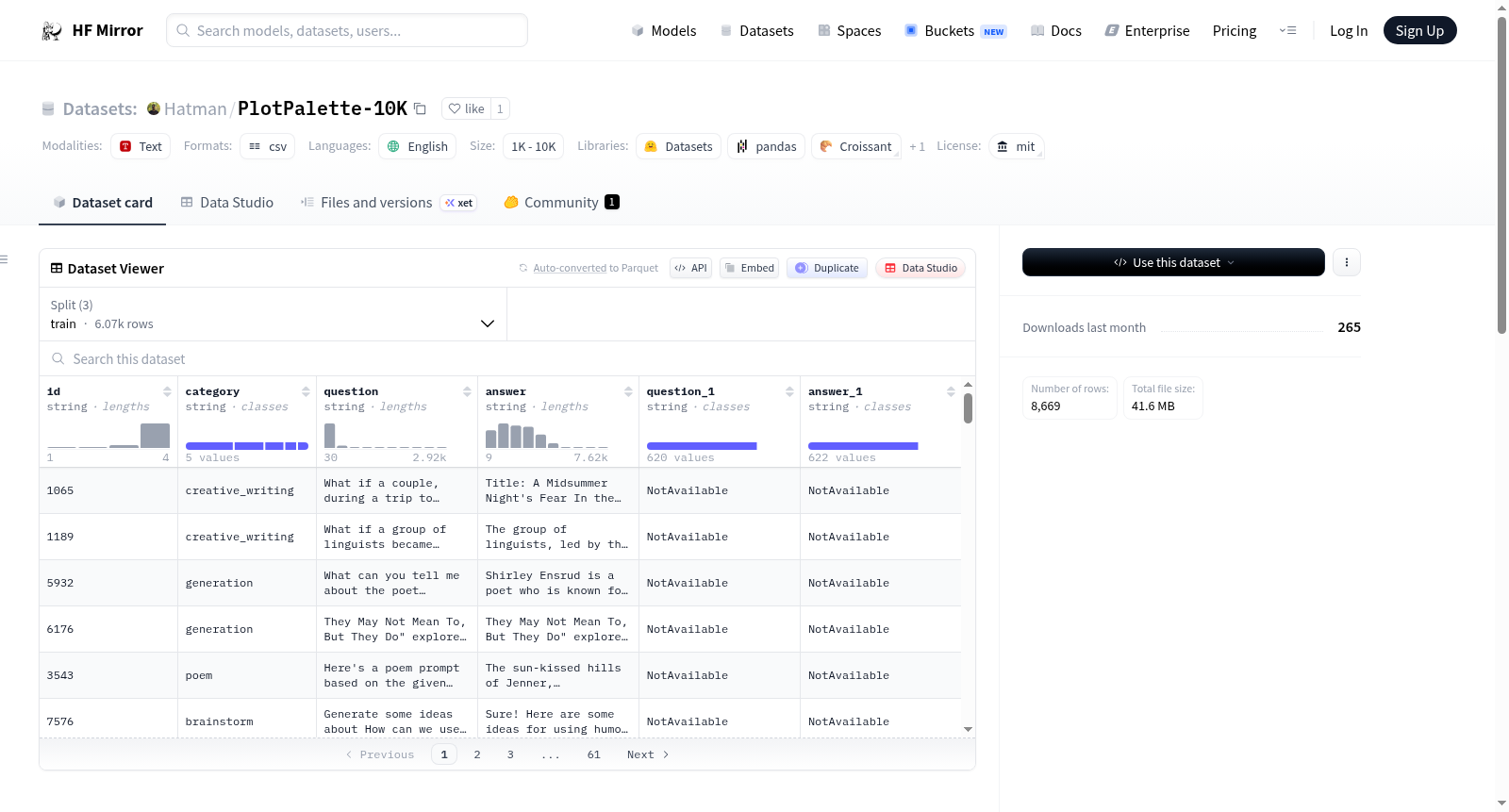Open the more options three-dot menu
The width and height of the screenshot is (1509, 812).
click(1347, 262)
